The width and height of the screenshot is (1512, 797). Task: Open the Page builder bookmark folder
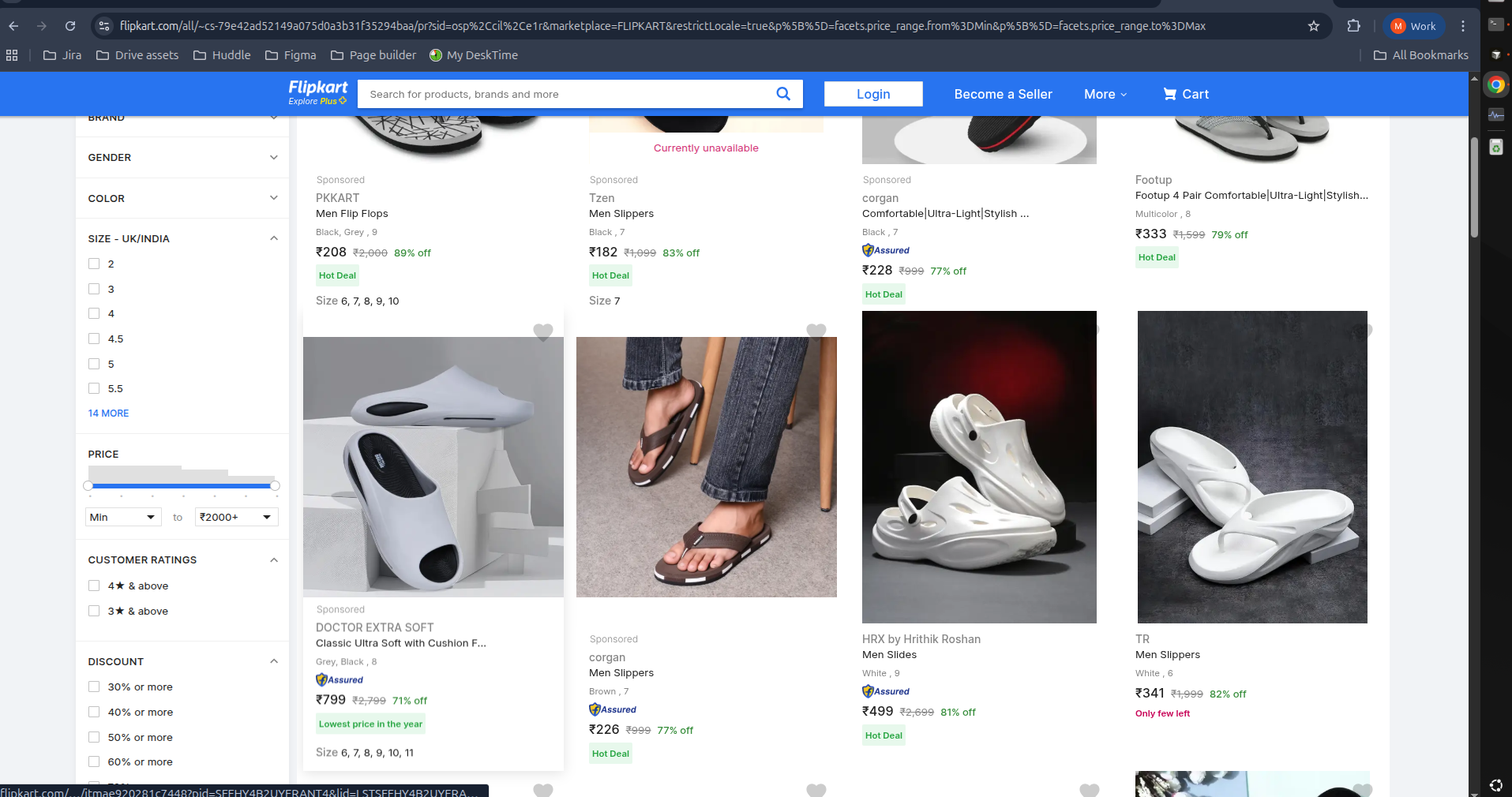coord(373,55)
